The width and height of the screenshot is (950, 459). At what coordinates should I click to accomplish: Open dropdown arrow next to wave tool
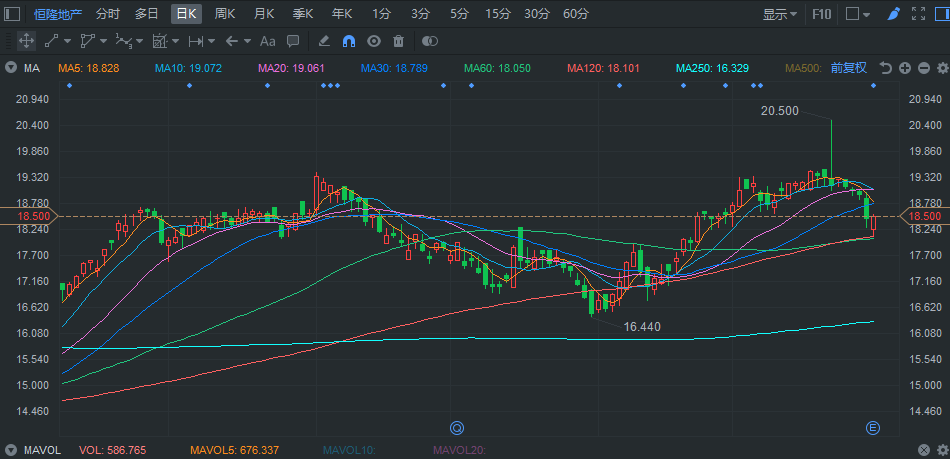pyautogui.click(x=139, y=41)
